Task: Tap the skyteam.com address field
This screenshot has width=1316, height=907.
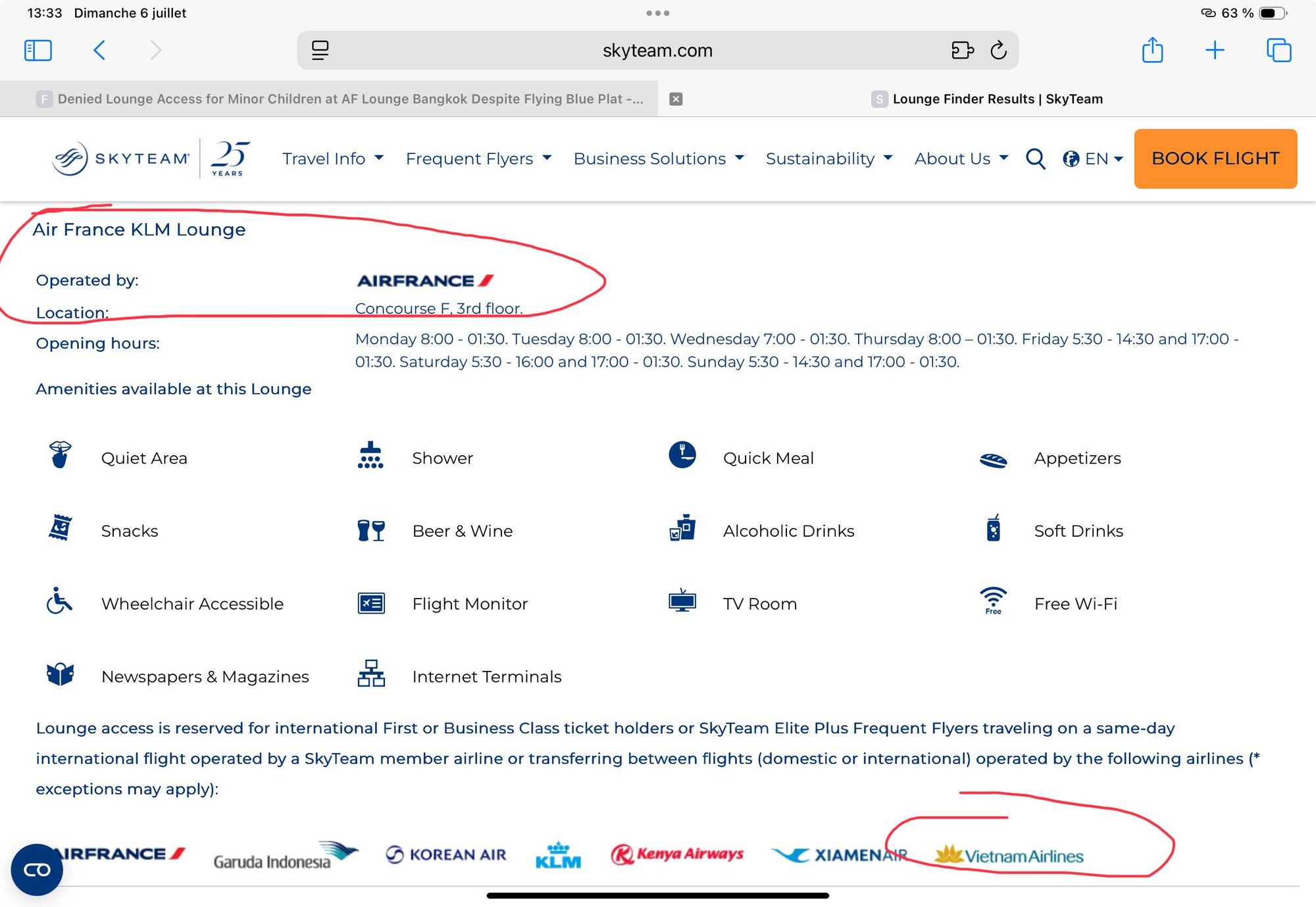Action: [x=657, y=51]
